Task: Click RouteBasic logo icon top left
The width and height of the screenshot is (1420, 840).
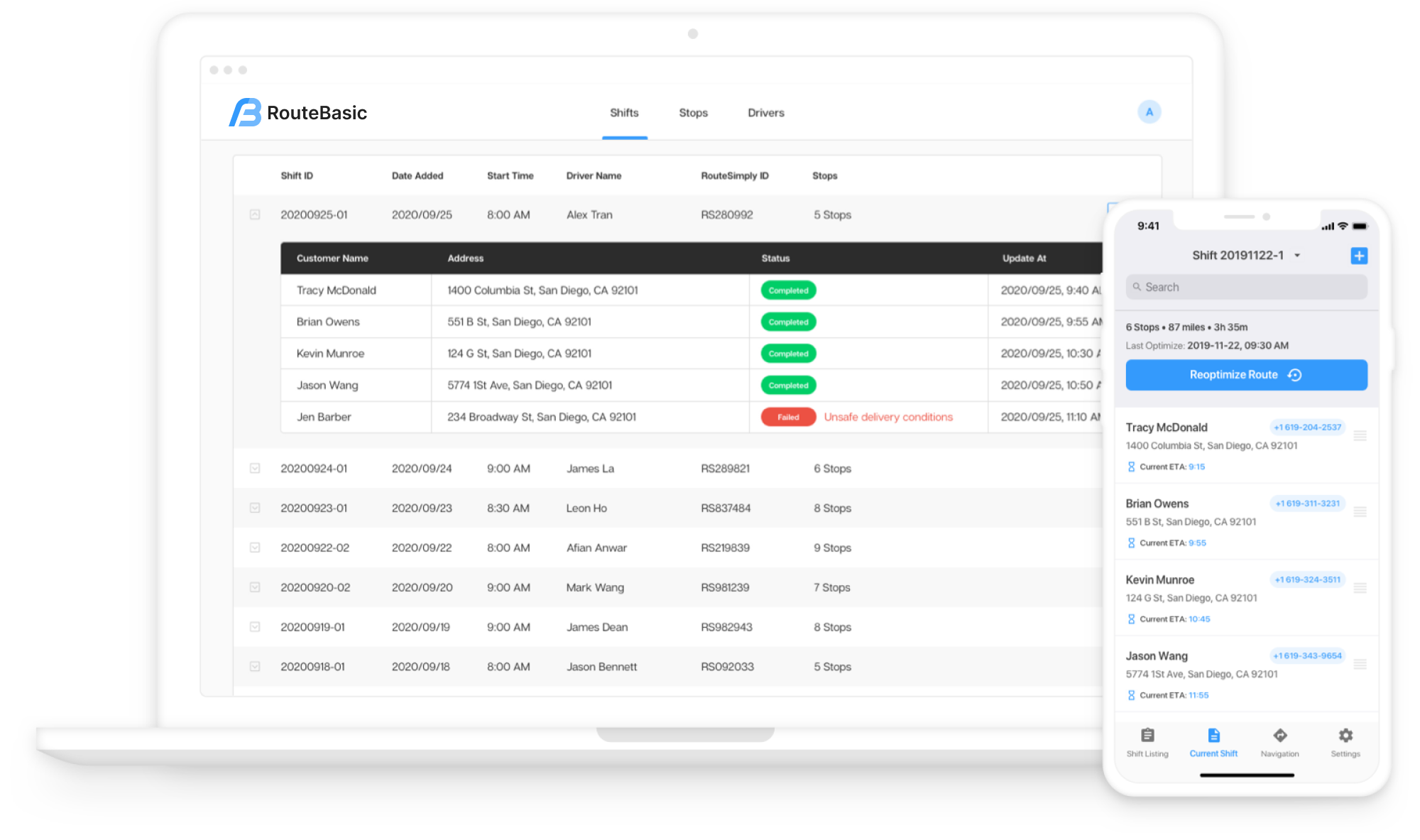Action: pos(246,111)
